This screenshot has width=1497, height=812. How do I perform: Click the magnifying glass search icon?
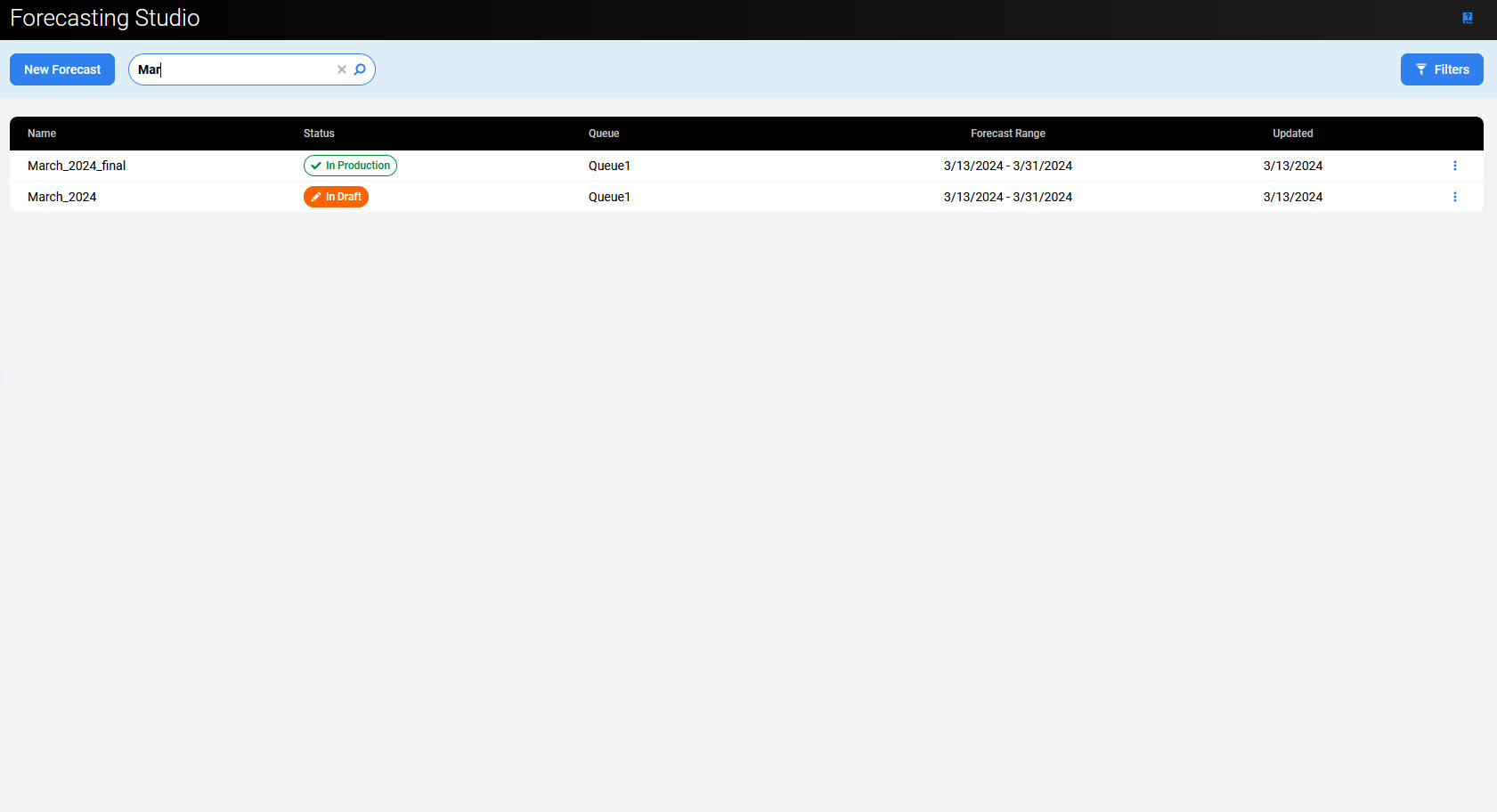pos(360,69)
